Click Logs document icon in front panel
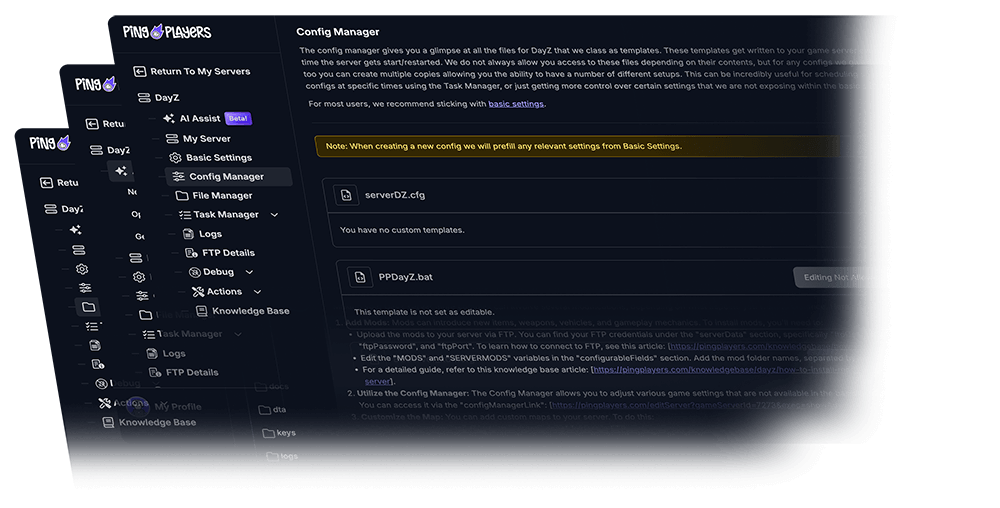Screen dimensions: 1000x508 (188, 234)
